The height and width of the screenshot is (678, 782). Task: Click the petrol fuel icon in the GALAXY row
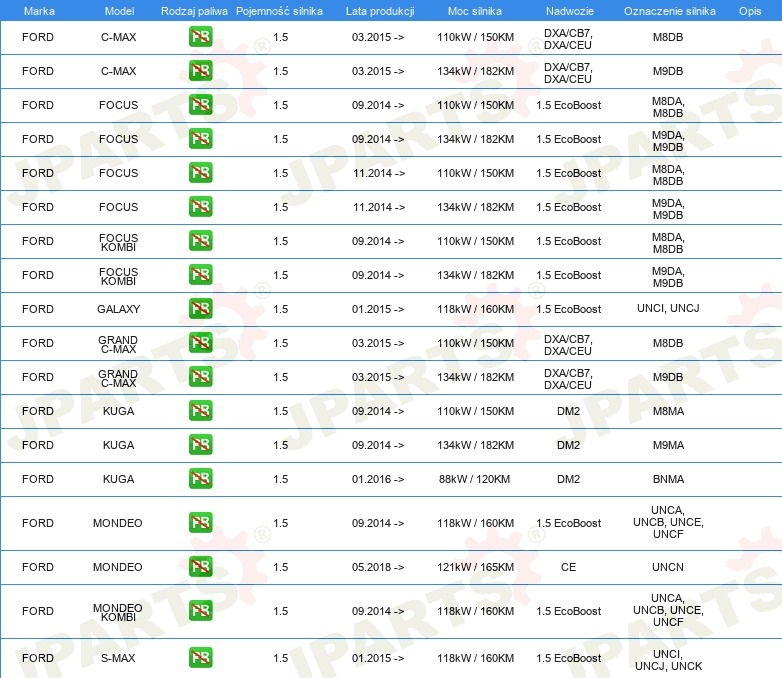200,308
